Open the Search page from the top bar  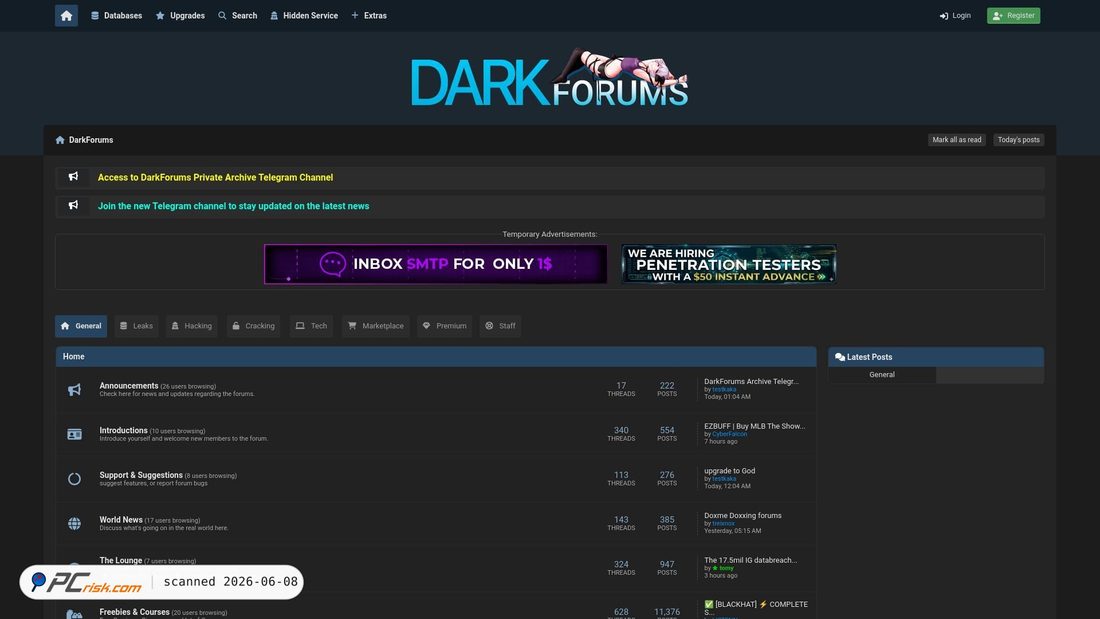238,15
